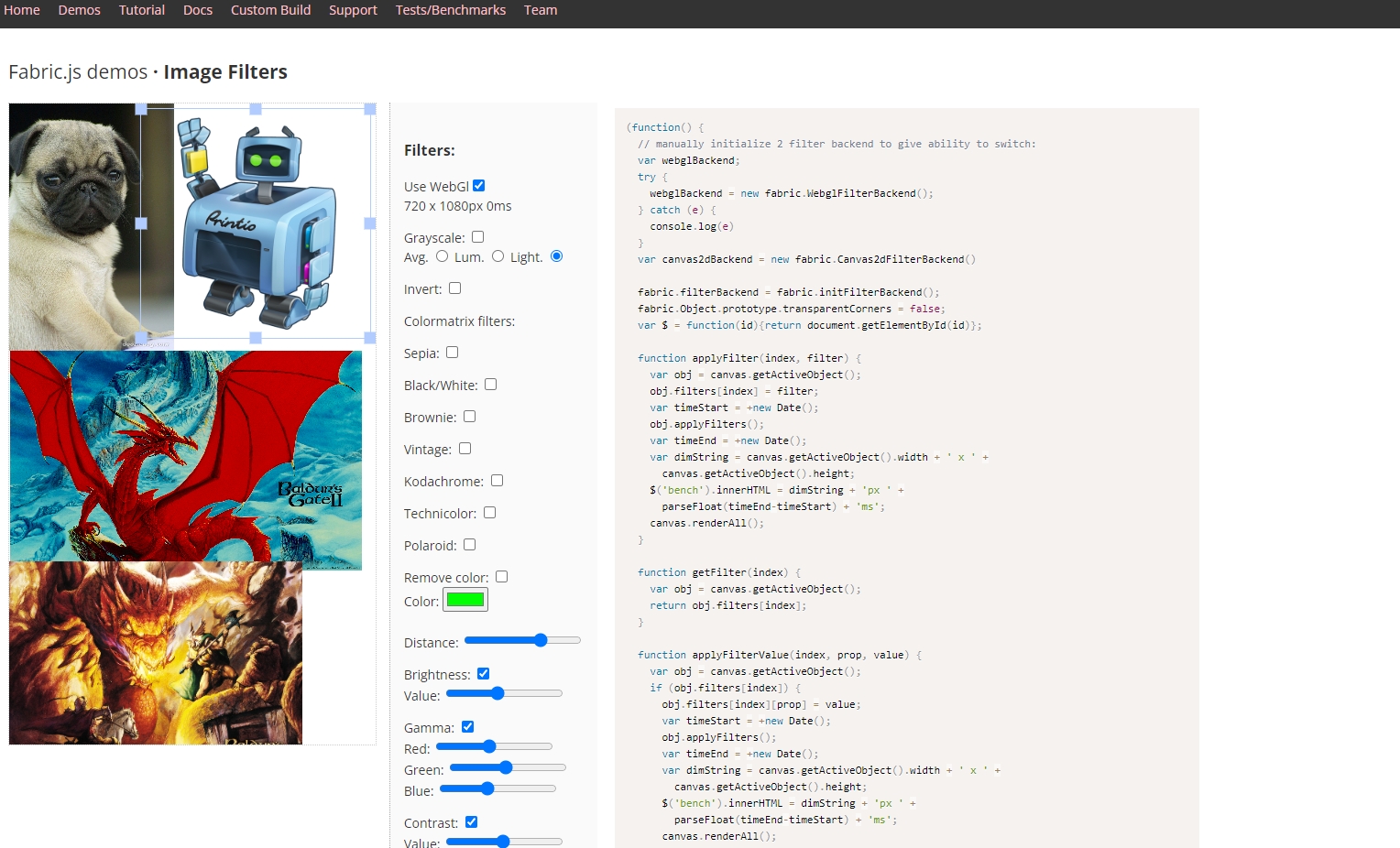
Task: Go to Demos in the navigation bar
Action: [79, 10]
